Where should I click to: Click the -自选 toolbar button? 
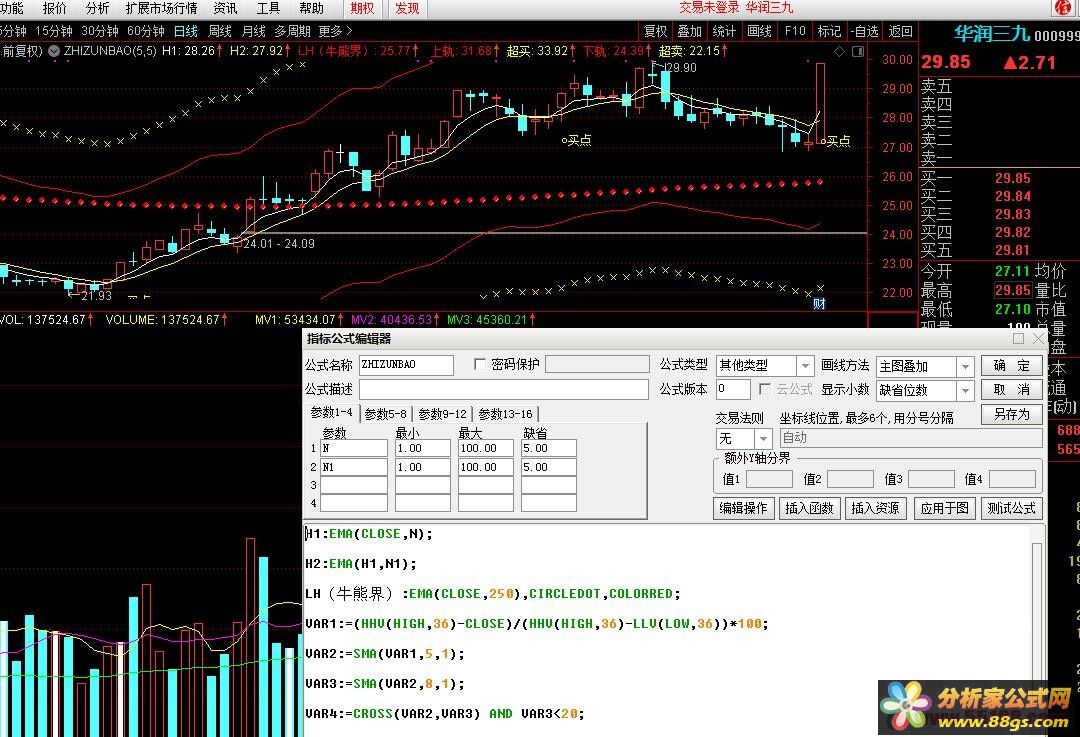[864, 31]
